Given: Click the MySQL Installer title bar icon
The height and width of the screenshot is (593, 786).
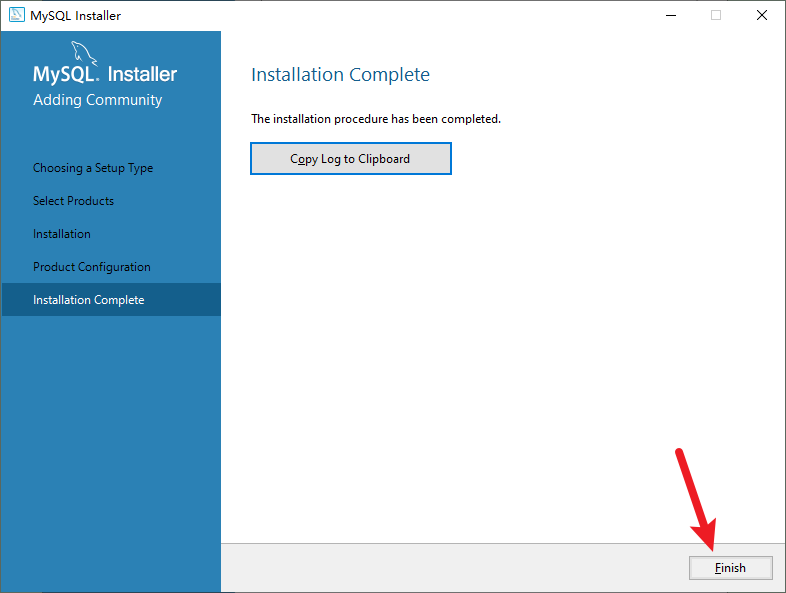Looking at the screenshot, I should pyautogui.click(x=17, y=15).
